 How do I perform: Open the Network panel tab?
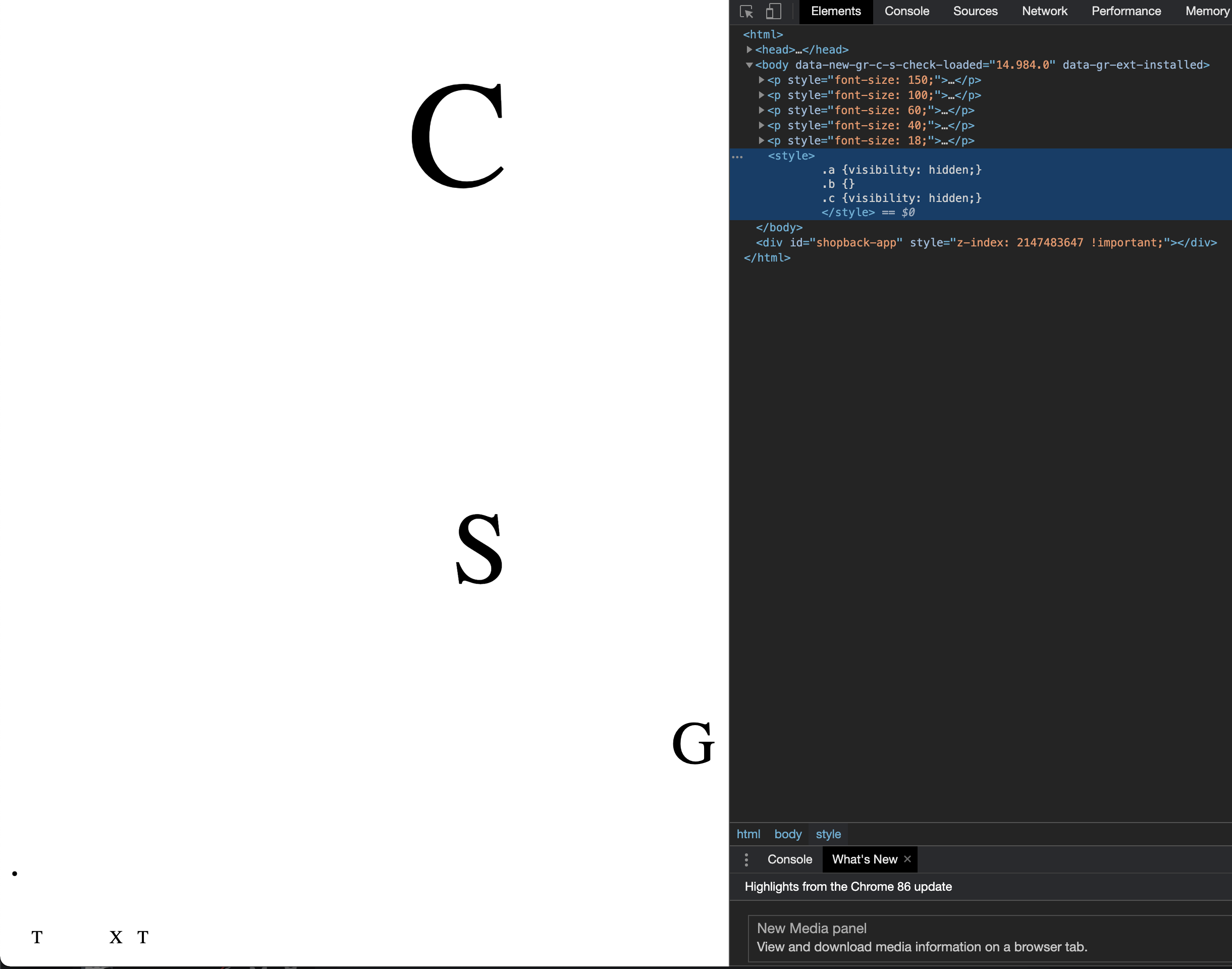tap(1044, 11)
